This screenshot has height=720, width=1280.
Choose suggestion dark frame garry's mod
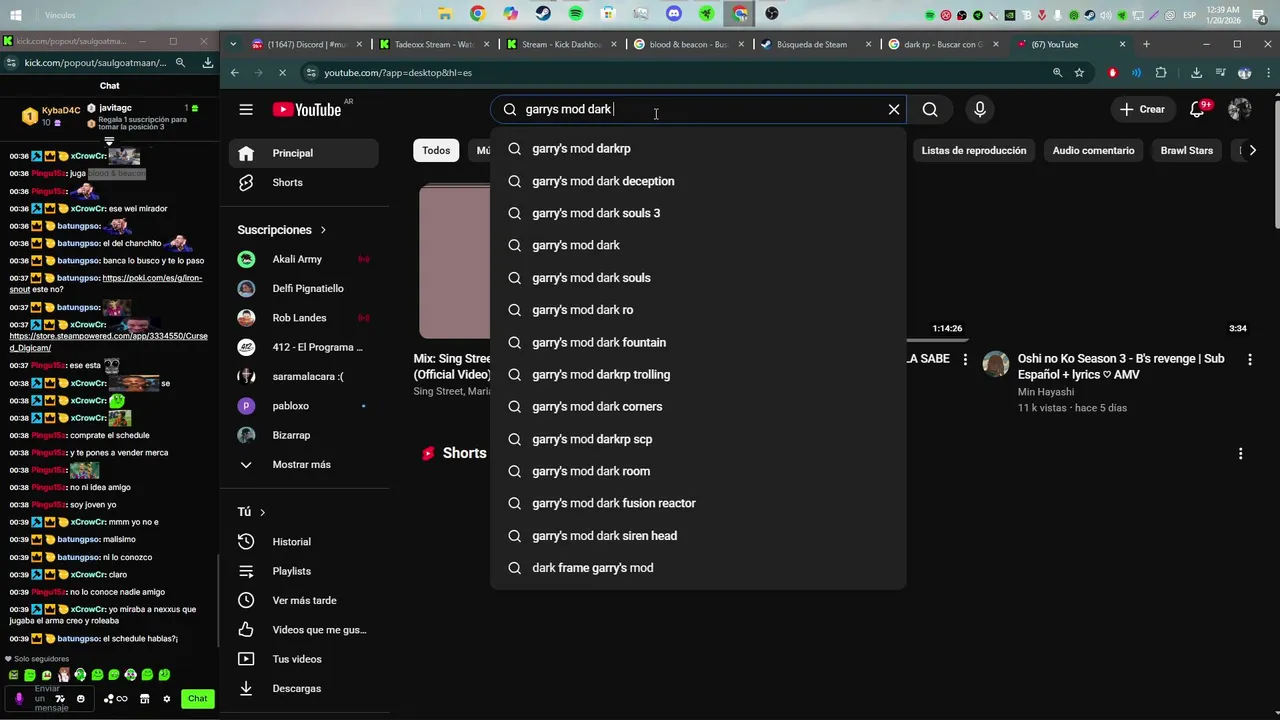698,568
